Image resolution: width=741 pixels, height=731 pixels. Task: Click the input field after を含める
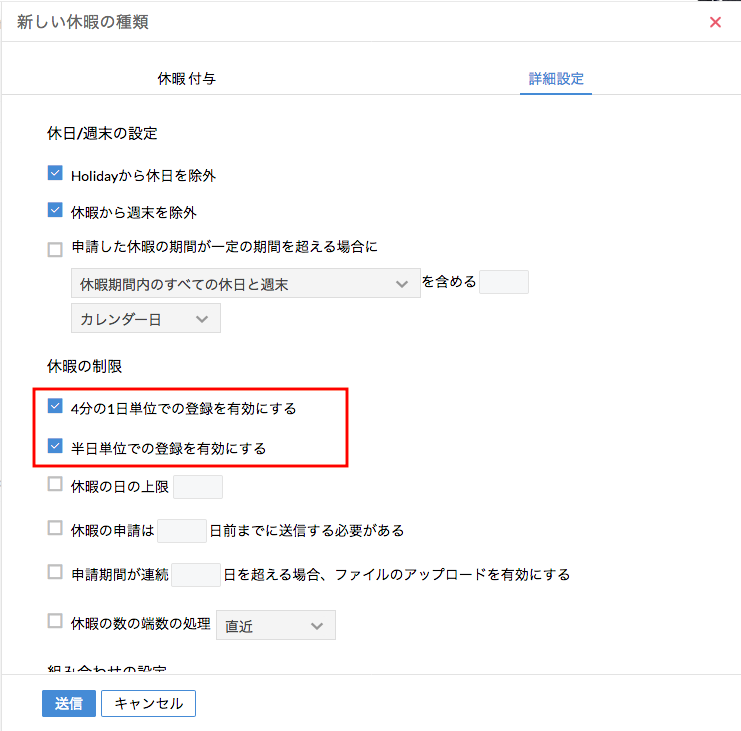click(503, 283)
